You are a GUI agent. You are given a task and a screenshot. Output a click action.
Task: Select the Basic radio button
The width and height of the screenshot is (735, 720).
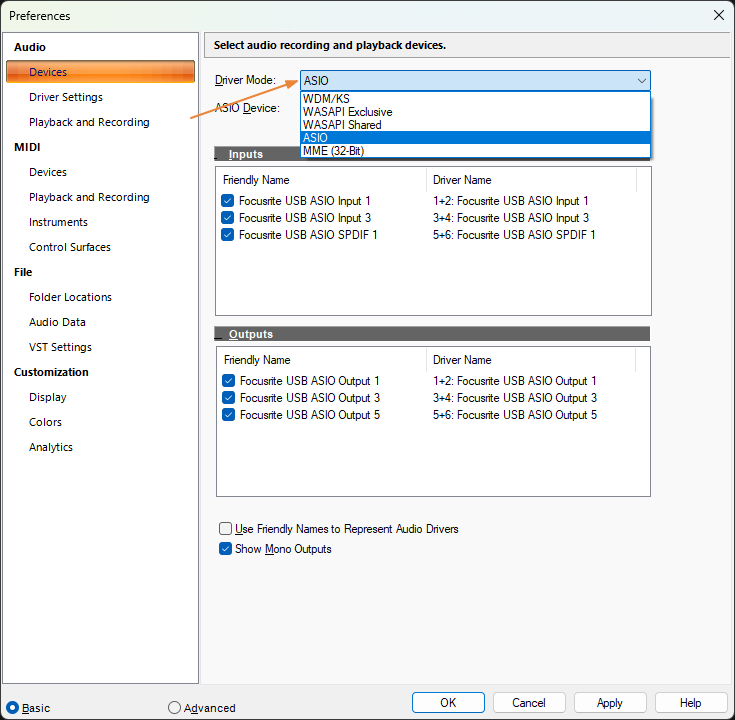tap(13, 708)
